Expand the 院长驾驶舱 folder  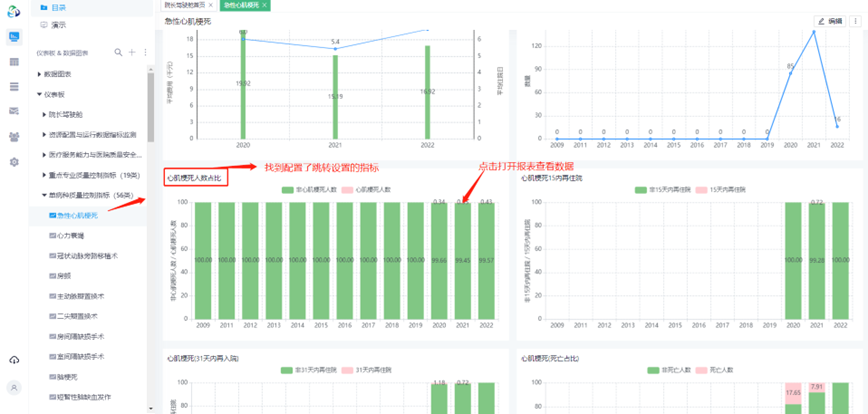coord(45,115)
